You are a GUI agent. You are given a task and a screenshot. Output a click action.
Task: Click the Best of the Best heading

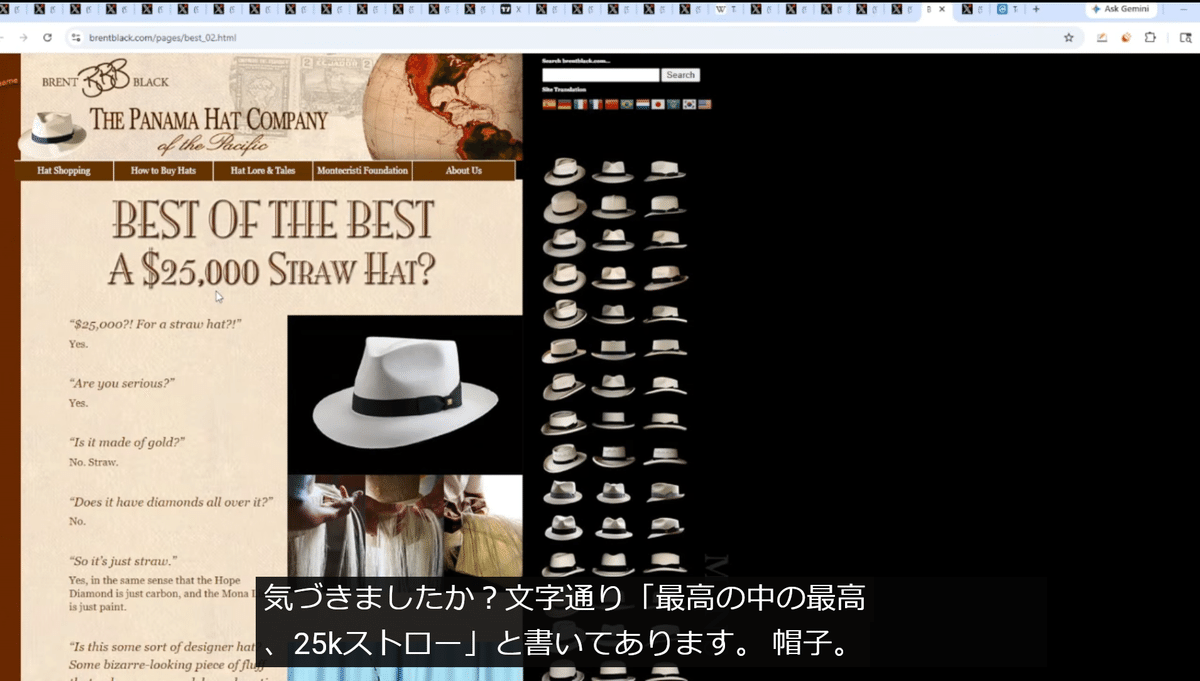[x=272, y=219]
